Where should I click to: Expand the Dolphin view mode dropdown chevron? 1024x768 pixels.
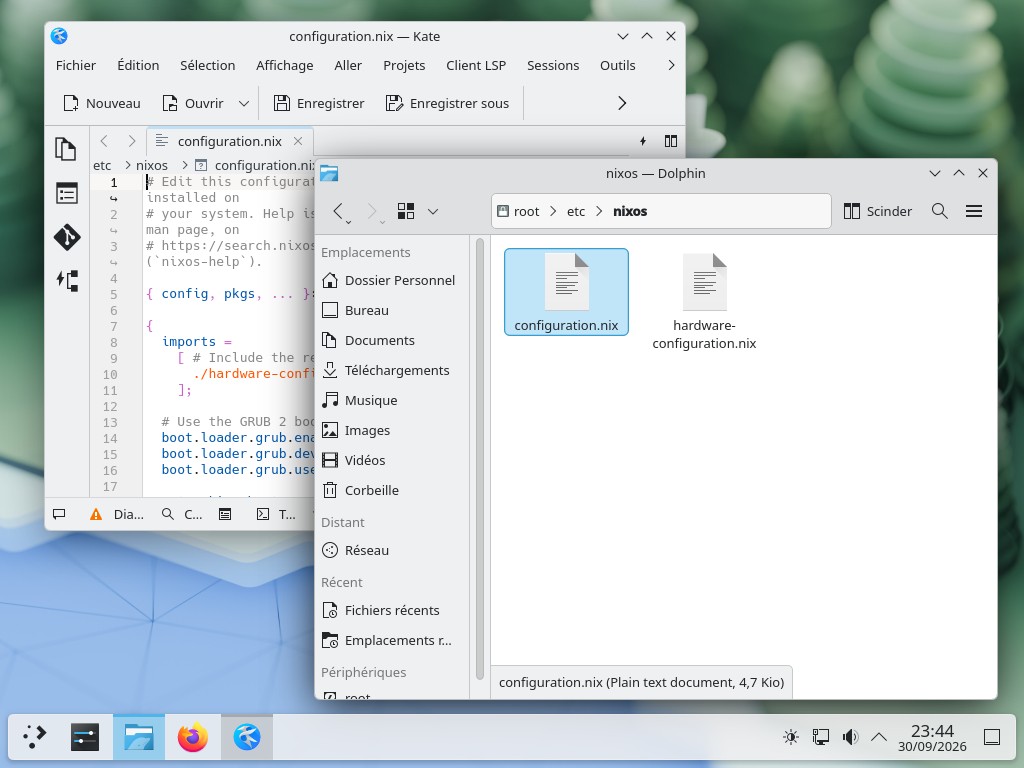(x=432, y=211)
